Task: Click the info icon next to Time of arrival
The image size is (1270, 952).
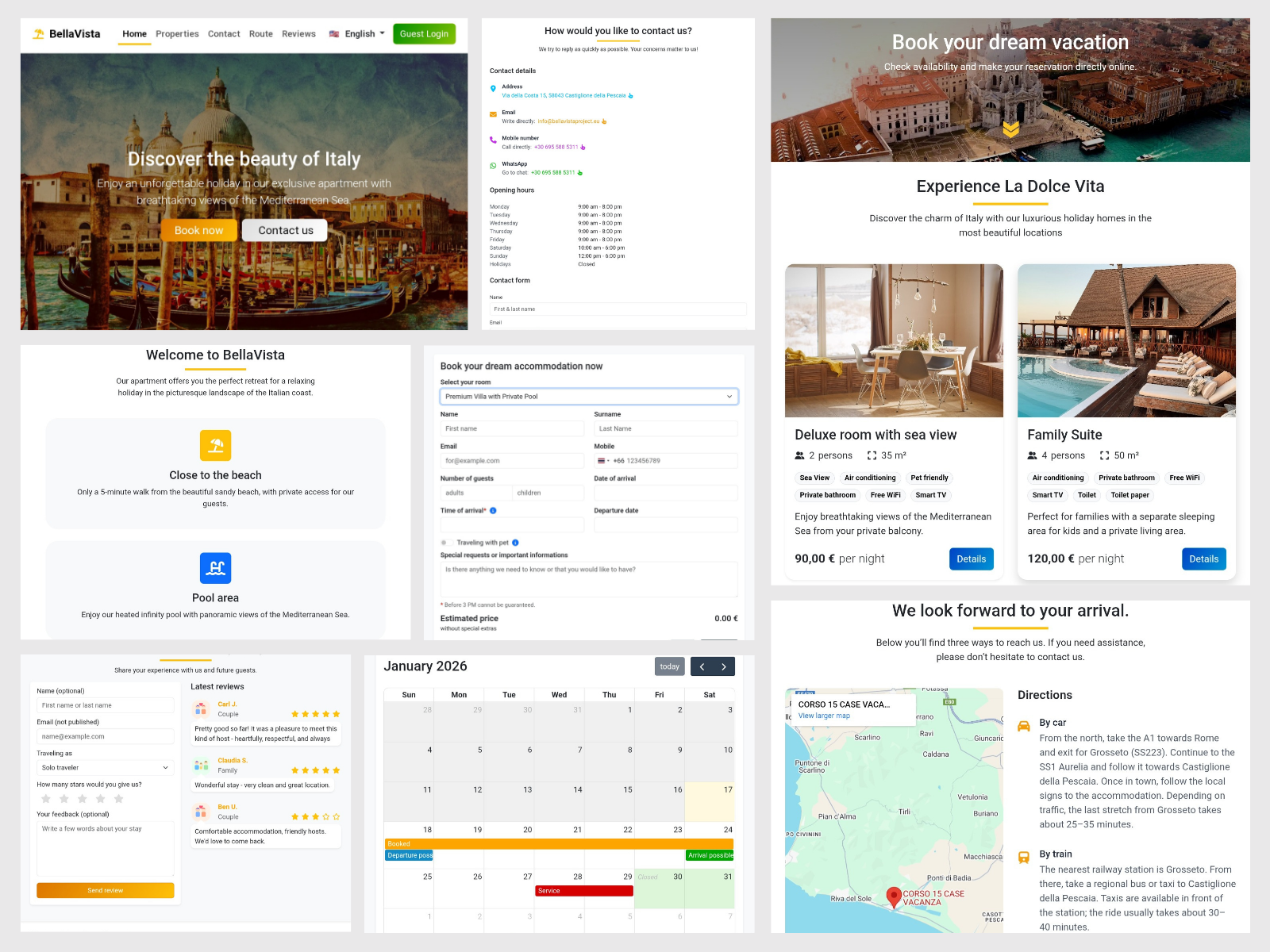Action: point(495,511)
